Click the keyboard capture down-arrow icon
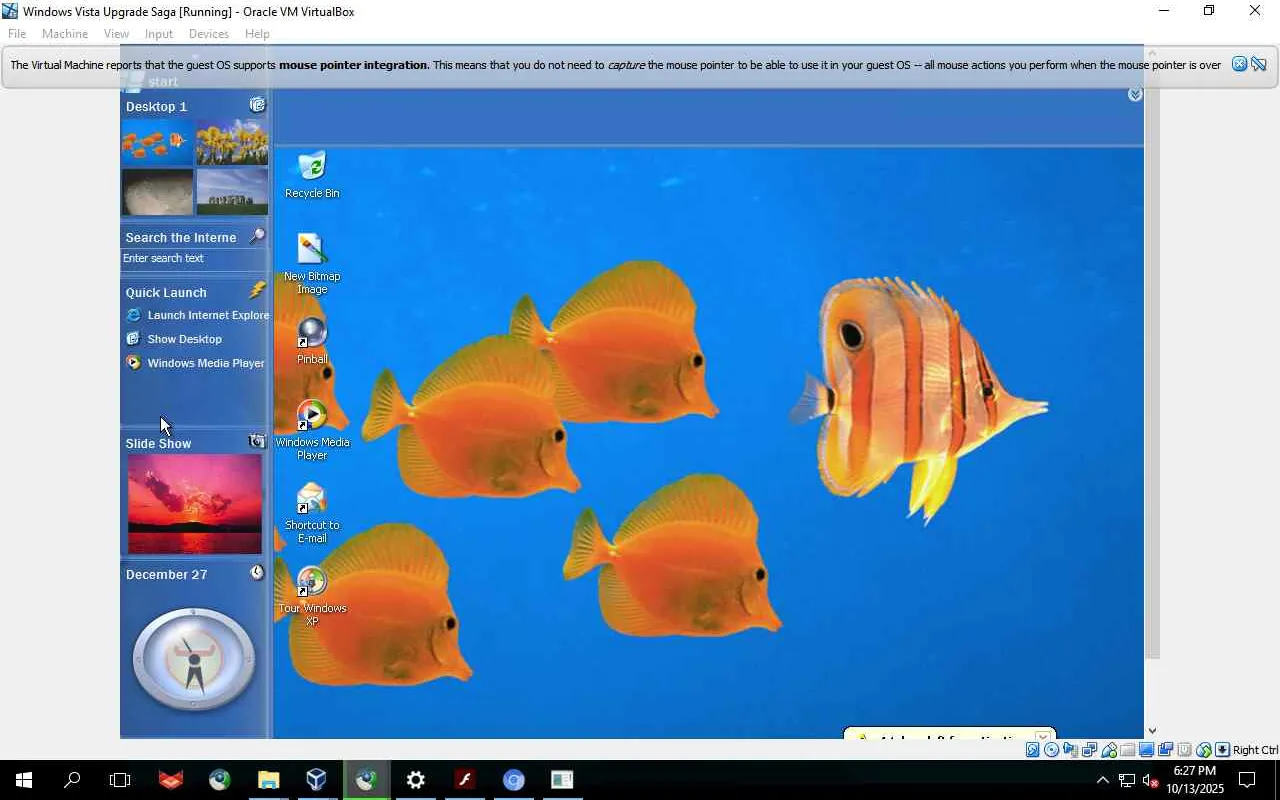The width and height of the screenshot is (1280, 800). pyautogui.click(x=1222, y=750)
